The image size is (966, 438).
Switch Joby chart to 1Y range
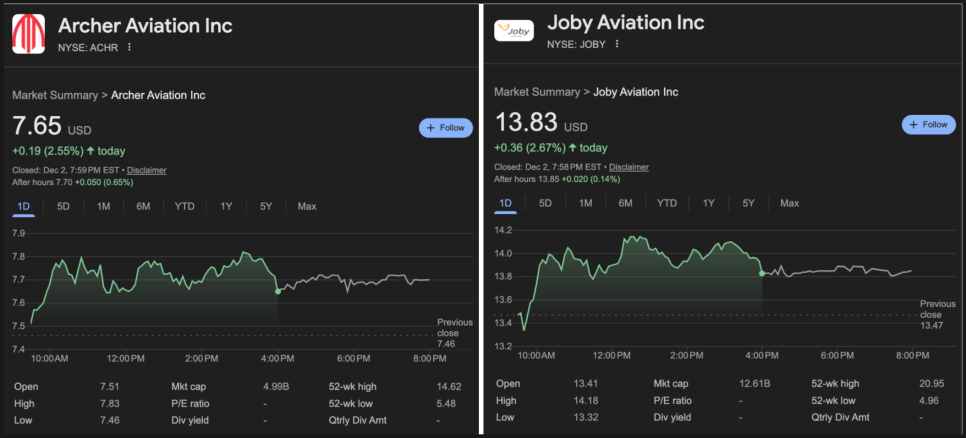click(x=708, y=203)
